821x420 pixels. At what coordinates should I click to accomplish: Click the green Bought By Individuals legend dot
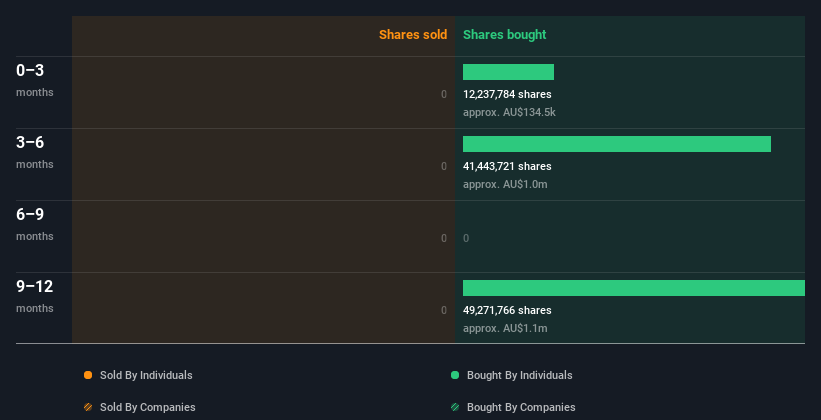point(455,375)
